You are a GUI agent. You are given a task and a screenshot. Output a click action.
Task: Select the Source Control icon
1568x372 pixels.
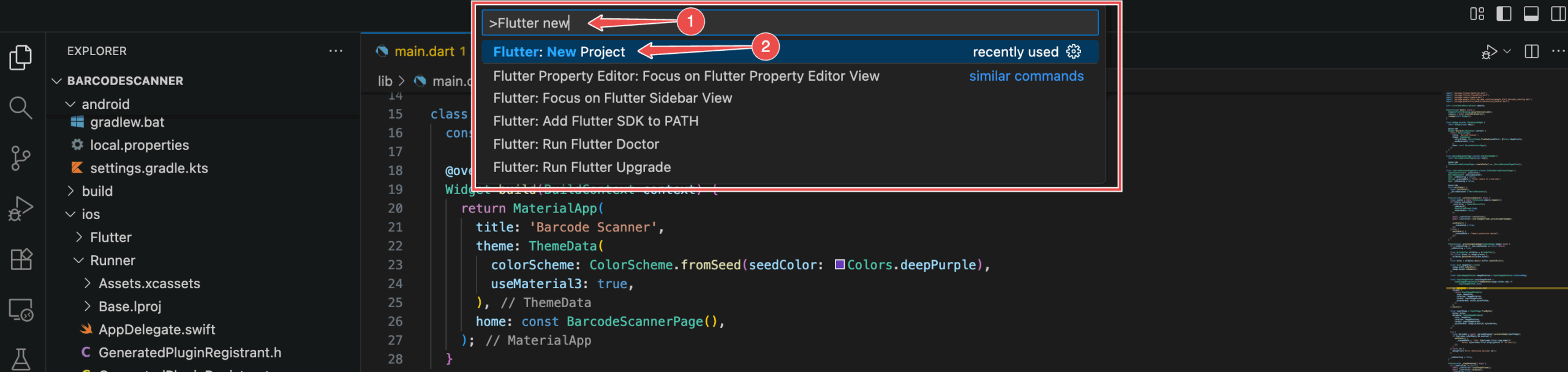coord(21,157)
